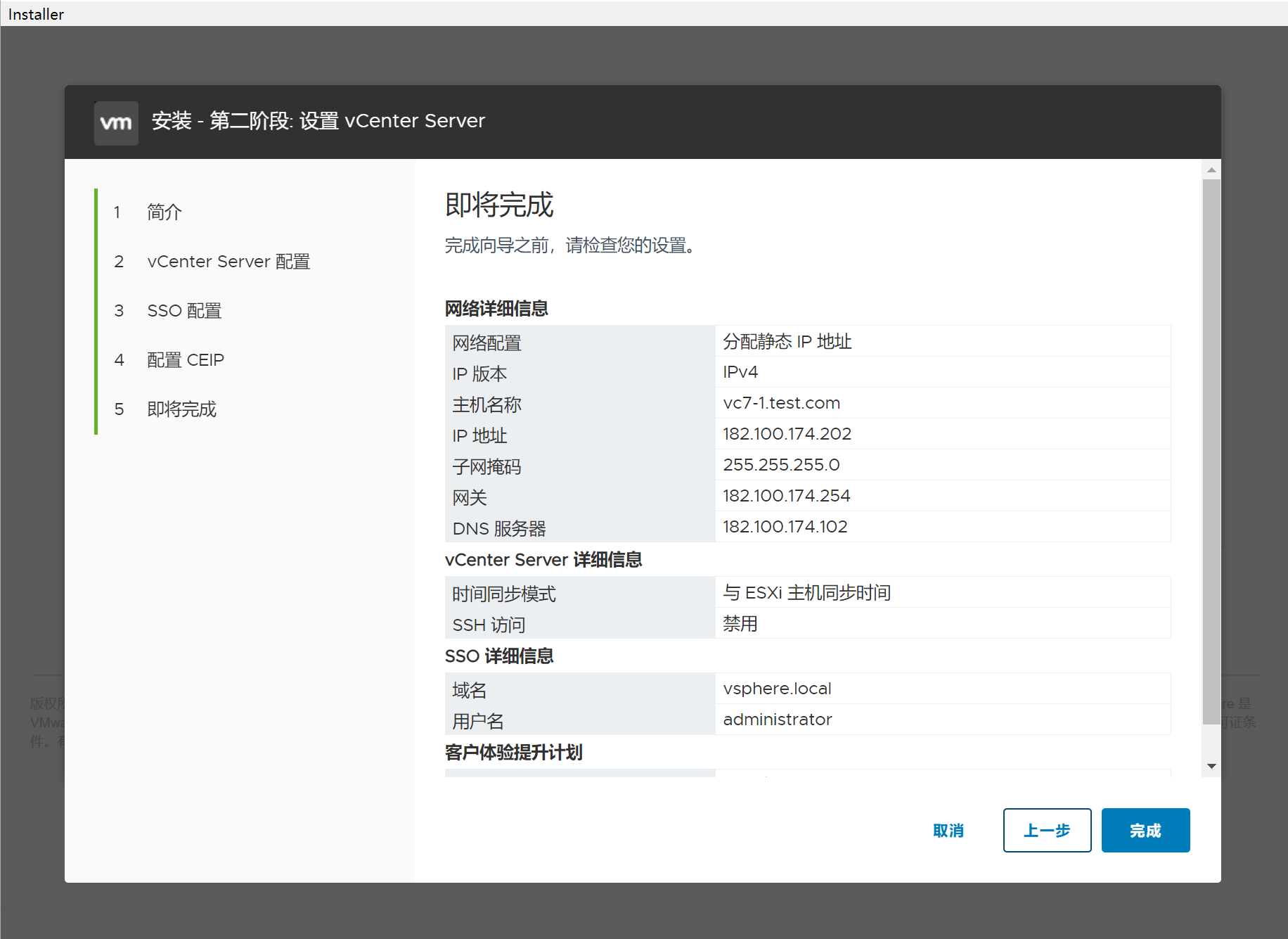1288x939 pixels.
Task: Click the gateway value 182.100.174.254
Action: pyautogui.click(x=786, y=496)
